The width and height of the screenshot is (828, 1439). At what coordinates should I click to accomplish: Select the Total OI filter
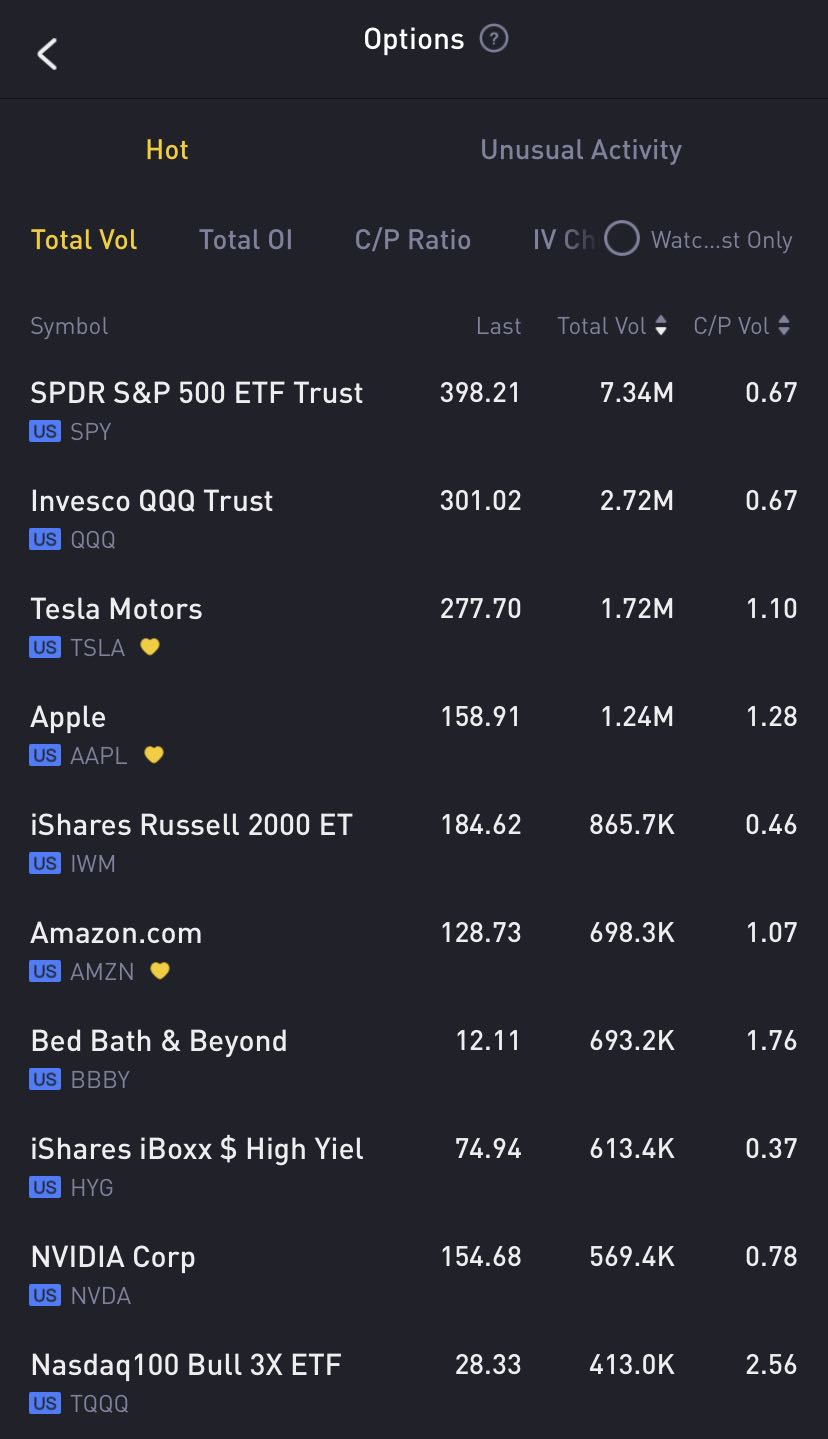pos(245,240)
